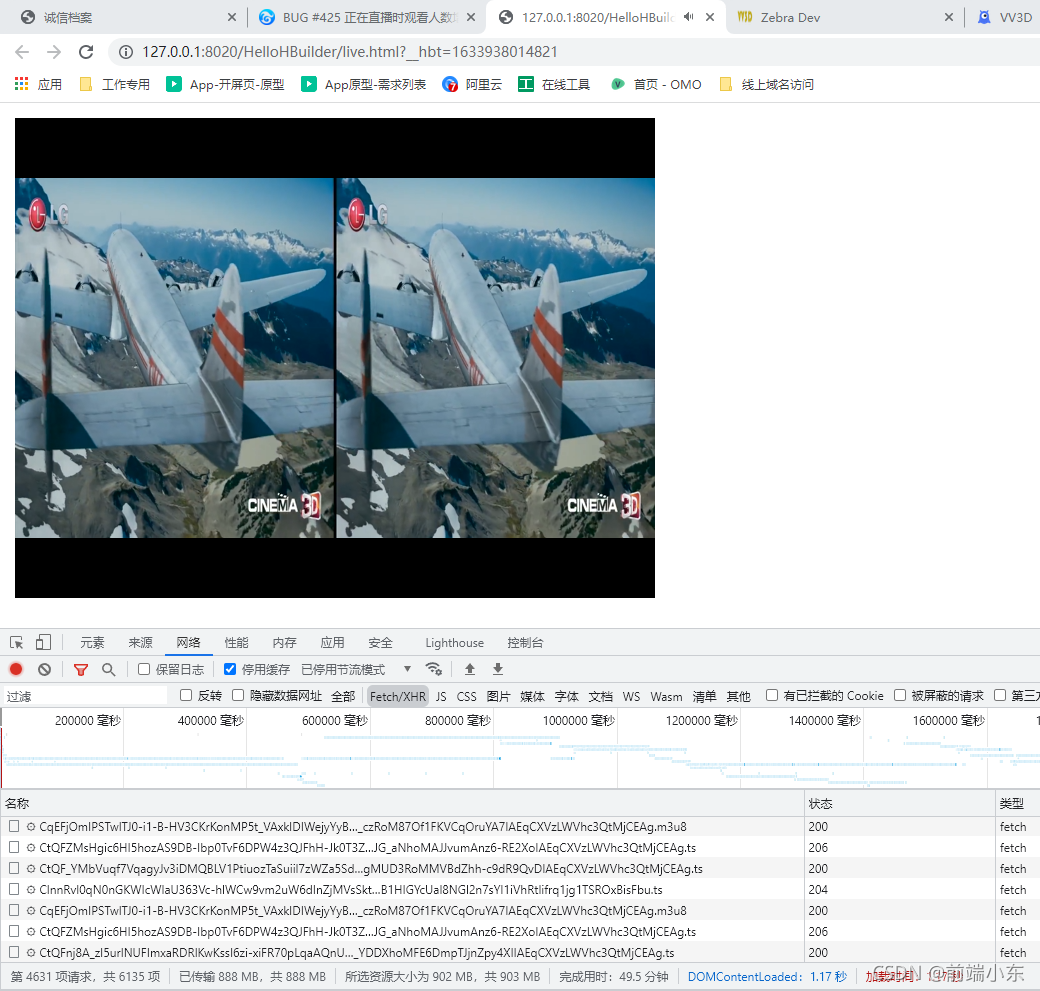This screenshot has height=991, width=1040.
Task: Activate the DevTools inspect element picker
Action: pos(17,642)
